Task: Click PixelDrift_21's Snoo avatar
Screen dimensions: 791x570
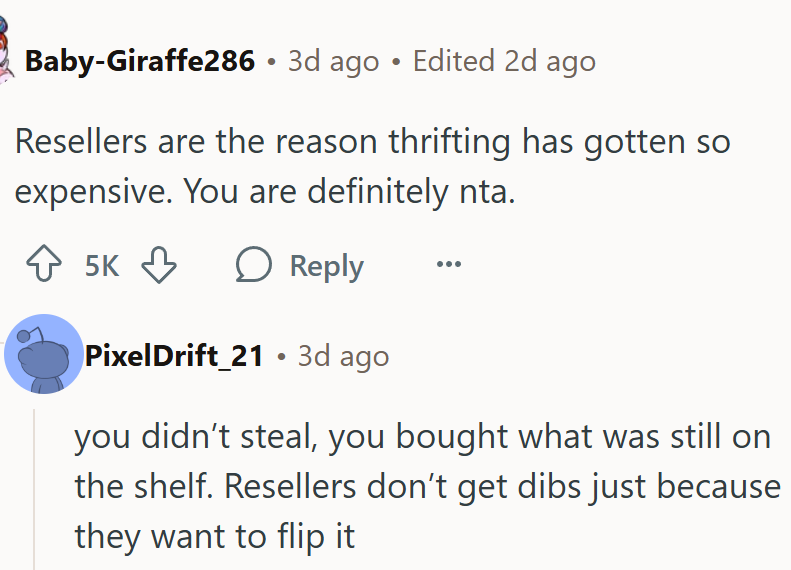Action: (43, 353)
